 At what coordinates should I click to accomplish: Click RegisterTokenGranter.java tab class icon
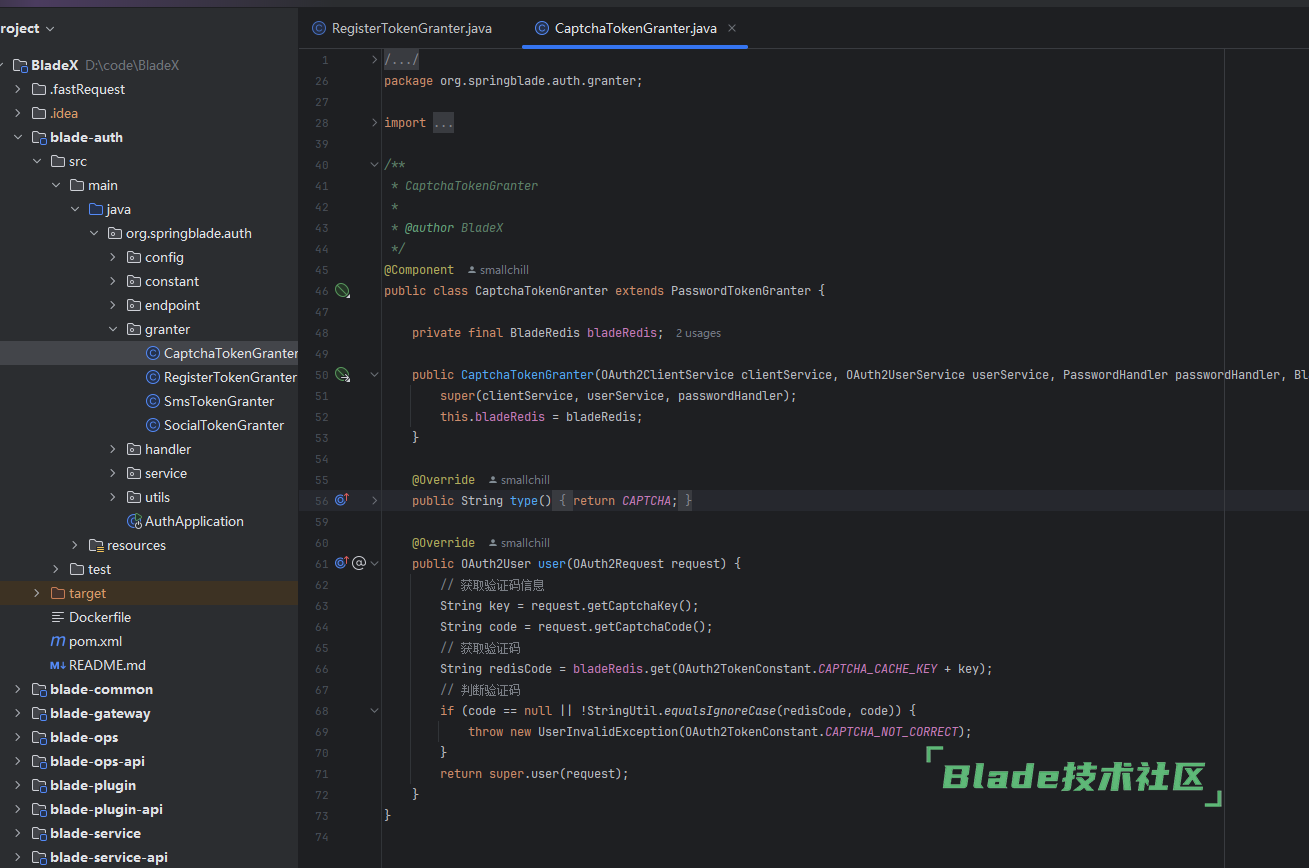tap(319, 28)
